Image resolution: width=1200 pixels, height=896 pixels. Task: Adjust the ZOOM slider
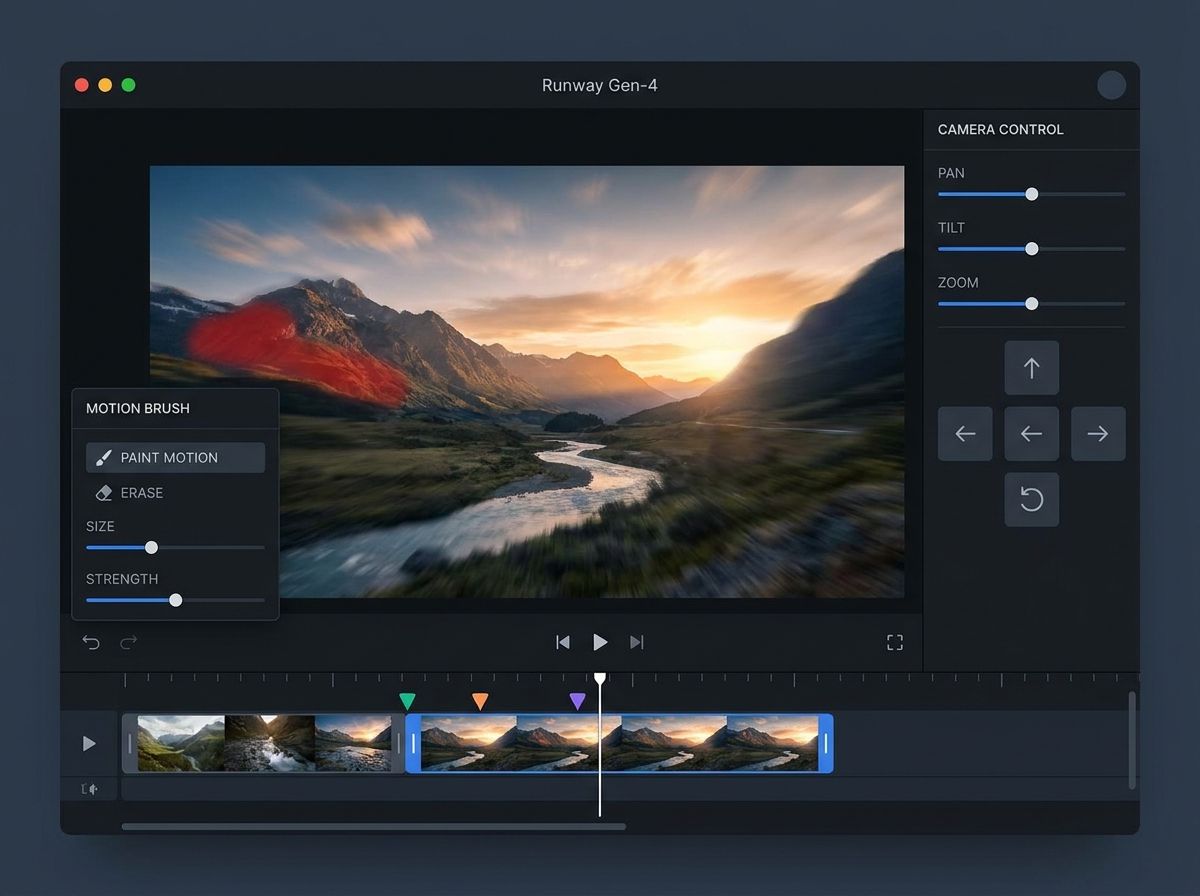[x=1031, y=304]
